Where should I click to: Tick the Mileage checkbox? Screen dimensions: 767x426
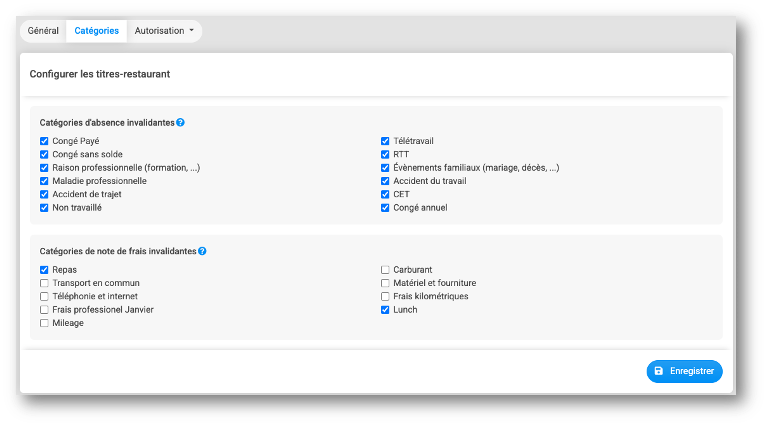coord(44,323)
